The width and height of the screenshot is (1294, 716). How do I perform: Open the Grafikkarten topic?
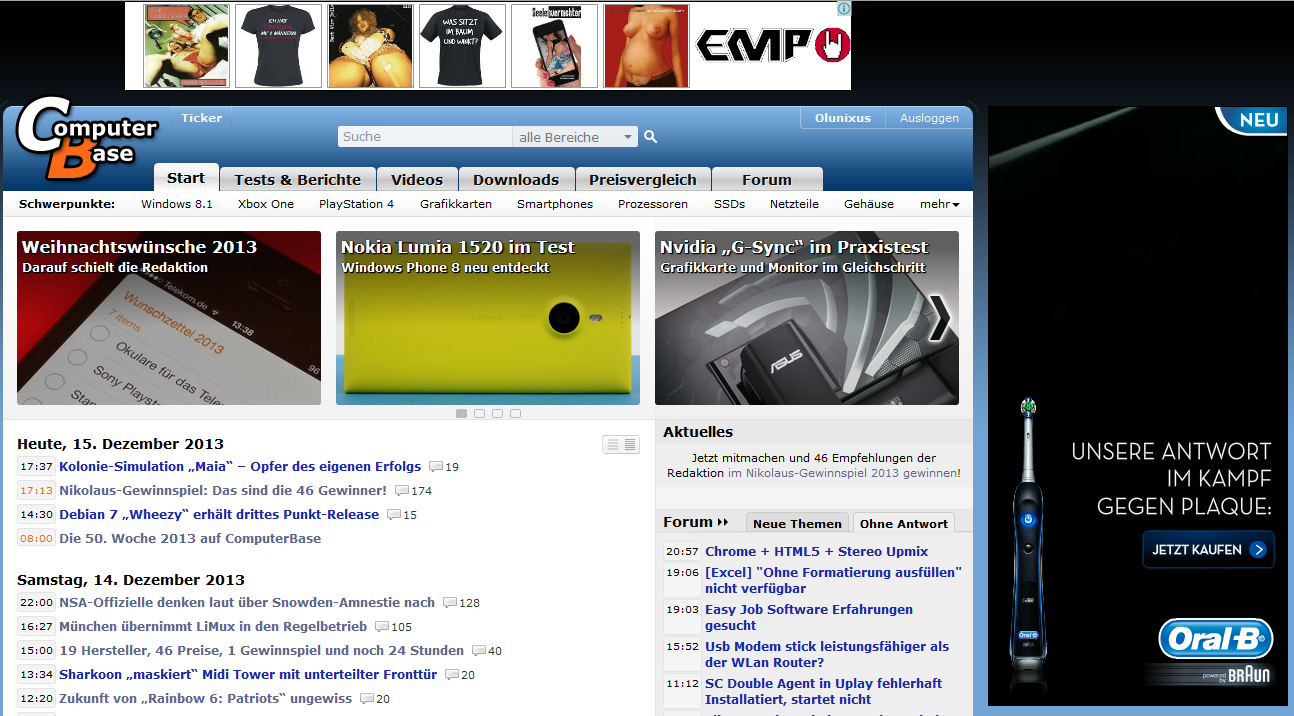[456, 204]
